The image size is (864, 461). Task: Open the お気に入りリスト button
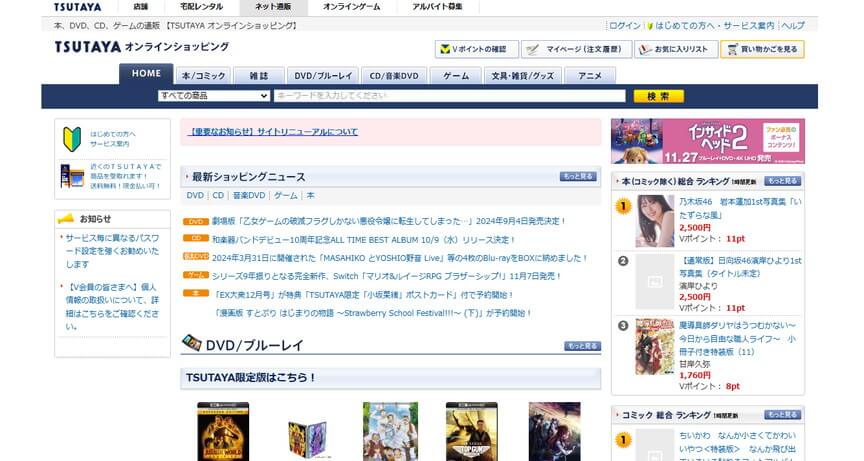(x=676, y=49)
